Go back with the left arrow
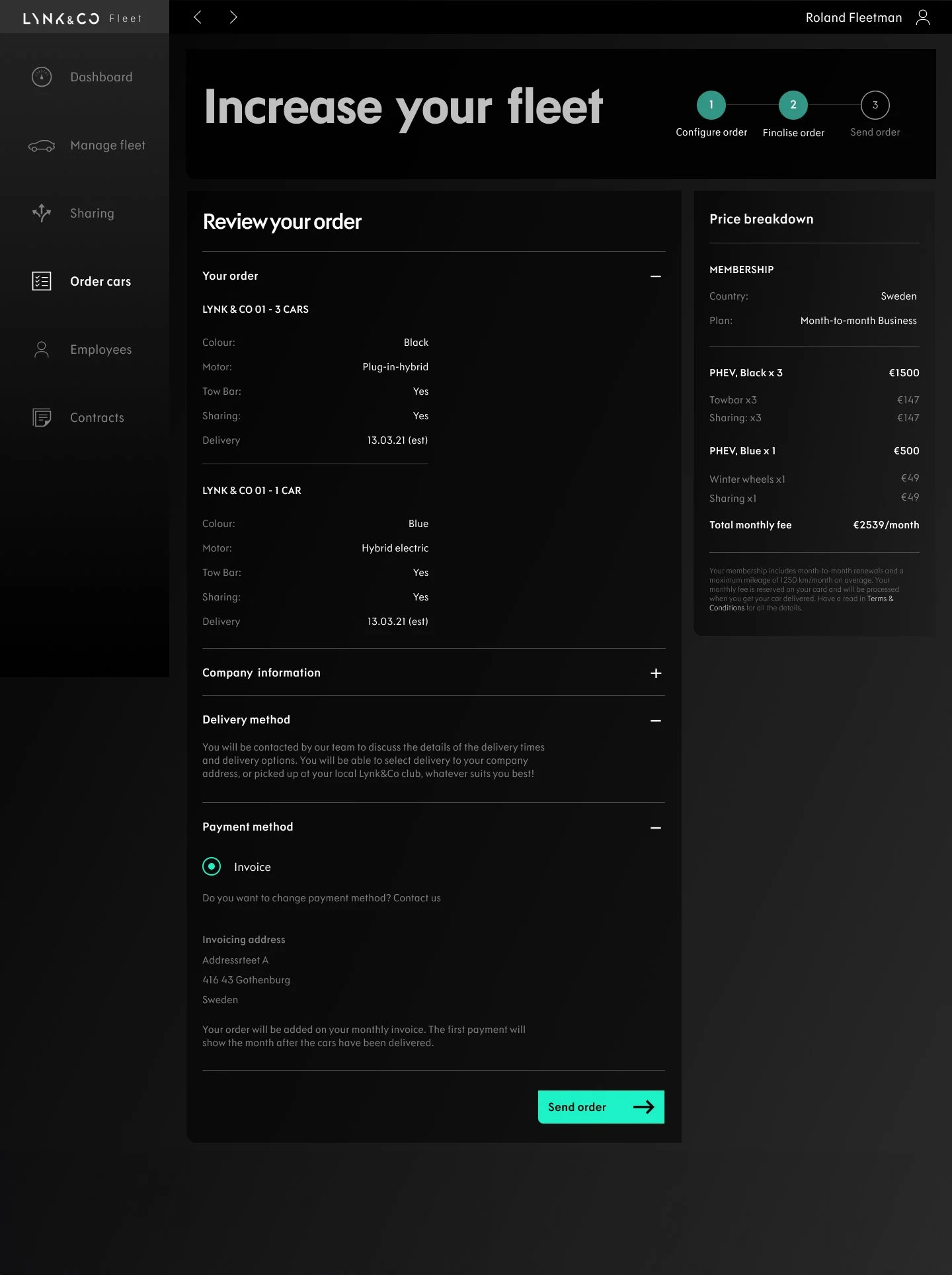Image resolution: width=952 pixels, height=1275 pixels. pos(197,17)
